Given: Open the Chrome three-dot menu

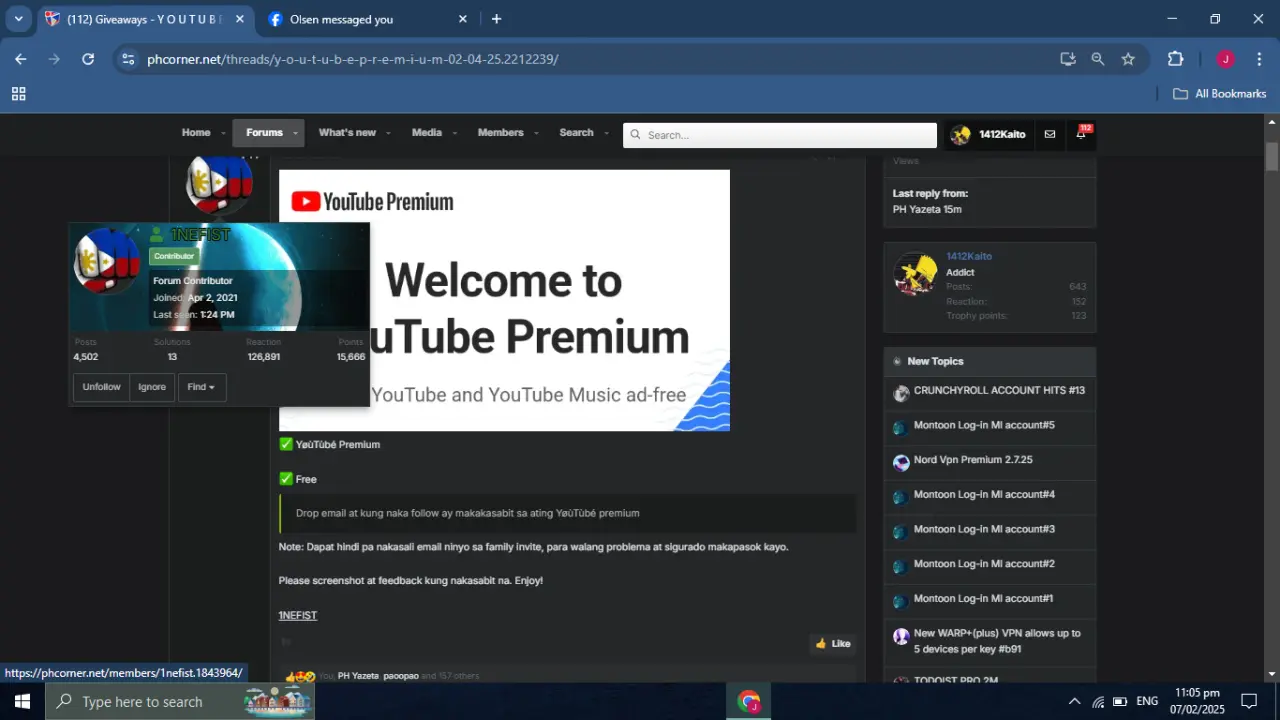Looking at the screenshot, I should pyautogui.click(x=1259, y=59).
